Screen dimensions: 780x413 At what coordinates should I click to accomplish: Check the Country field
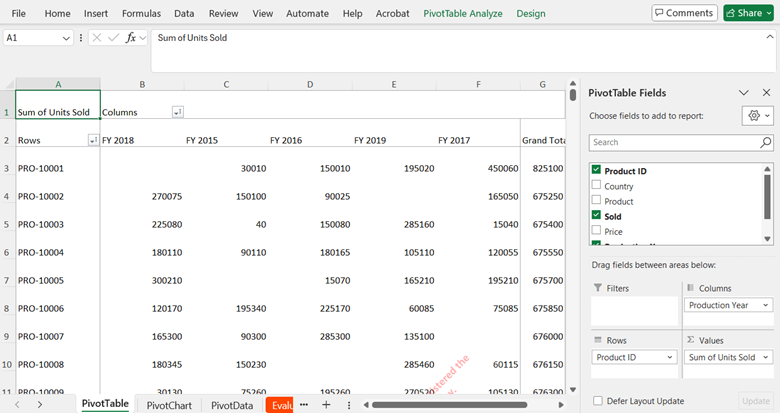tap(596, 185)
